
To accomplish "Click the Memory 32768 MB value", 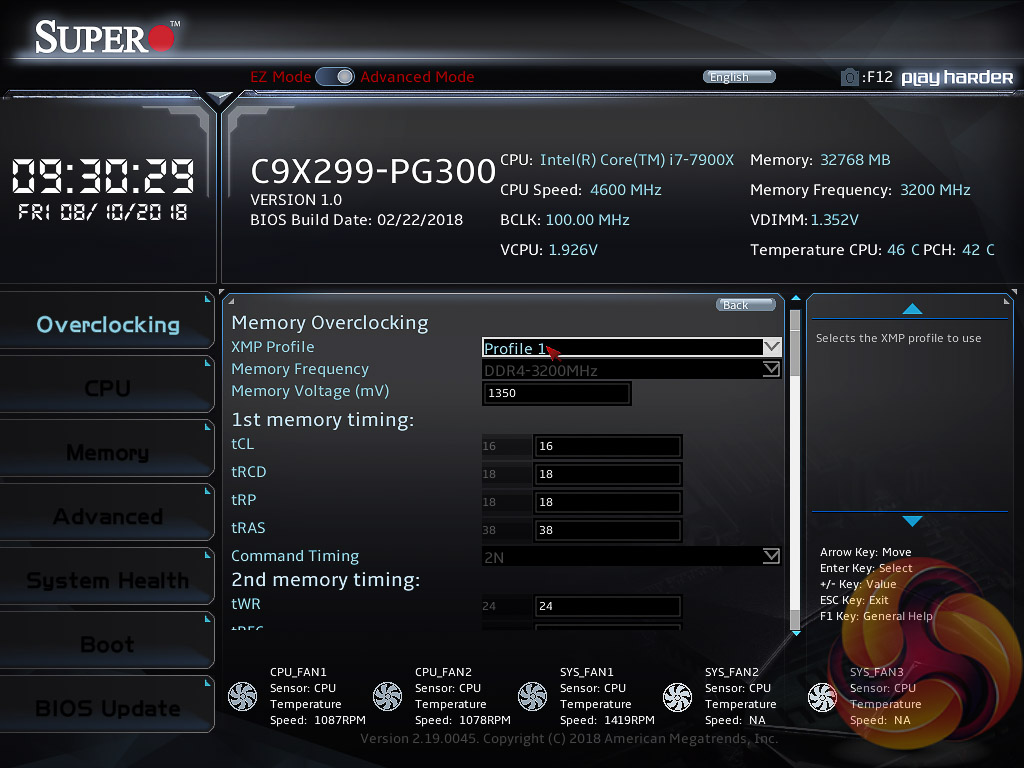I will point(855,160).
